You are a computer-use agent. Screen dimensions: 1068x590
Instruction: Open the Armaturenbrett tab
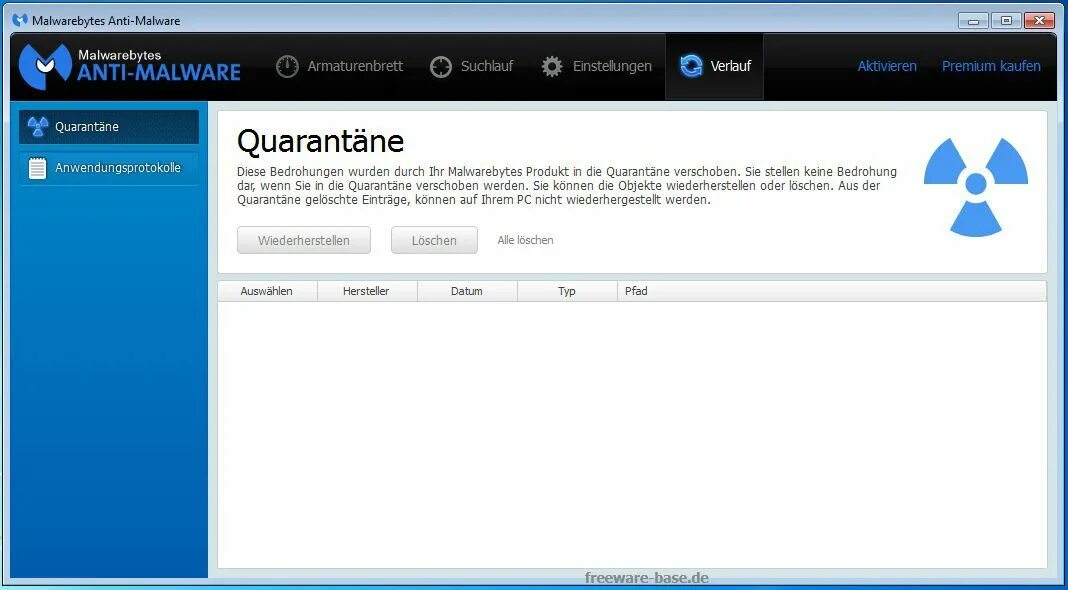tap(339, 67)
